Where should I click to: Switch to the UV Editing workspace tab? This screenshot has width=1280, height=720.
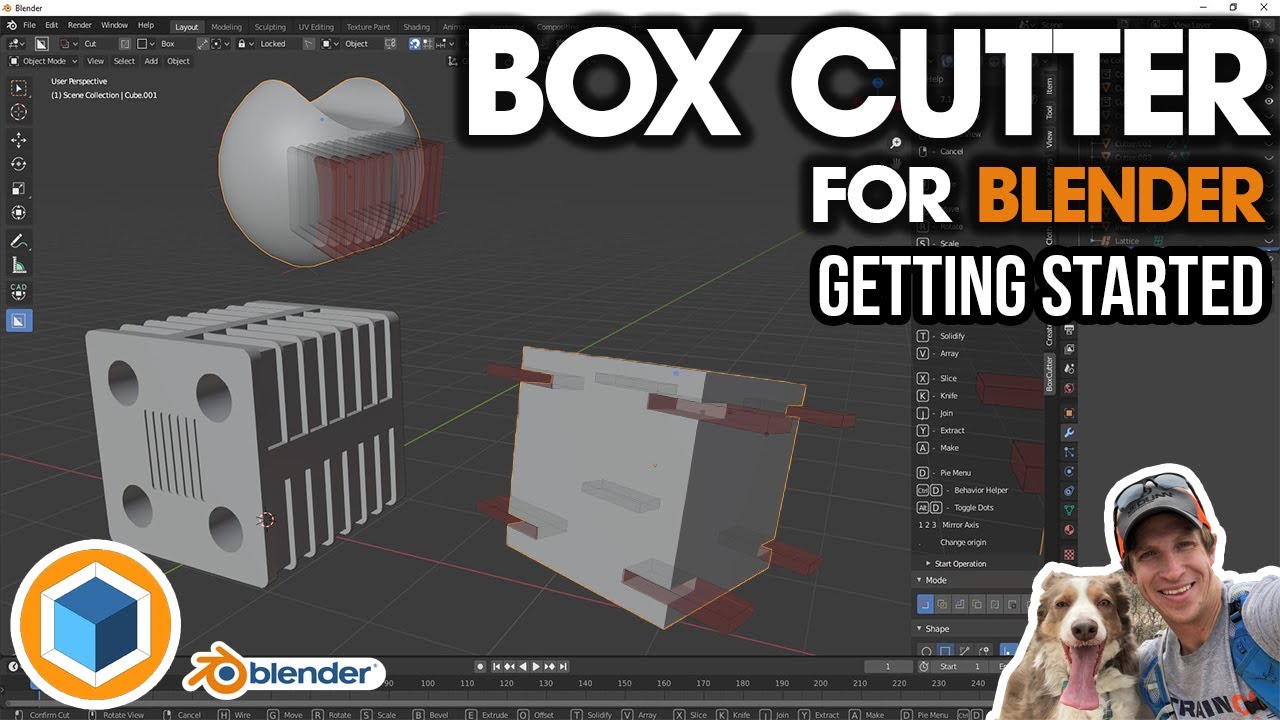316,27
